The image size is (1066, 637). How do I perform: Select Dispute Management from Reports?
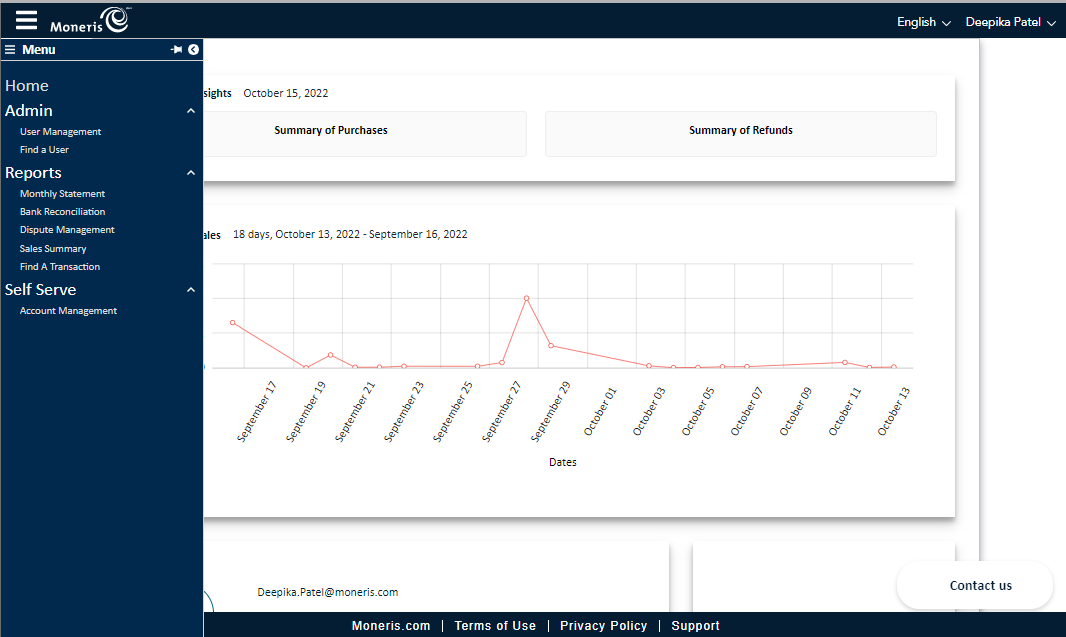coord(67,230)
